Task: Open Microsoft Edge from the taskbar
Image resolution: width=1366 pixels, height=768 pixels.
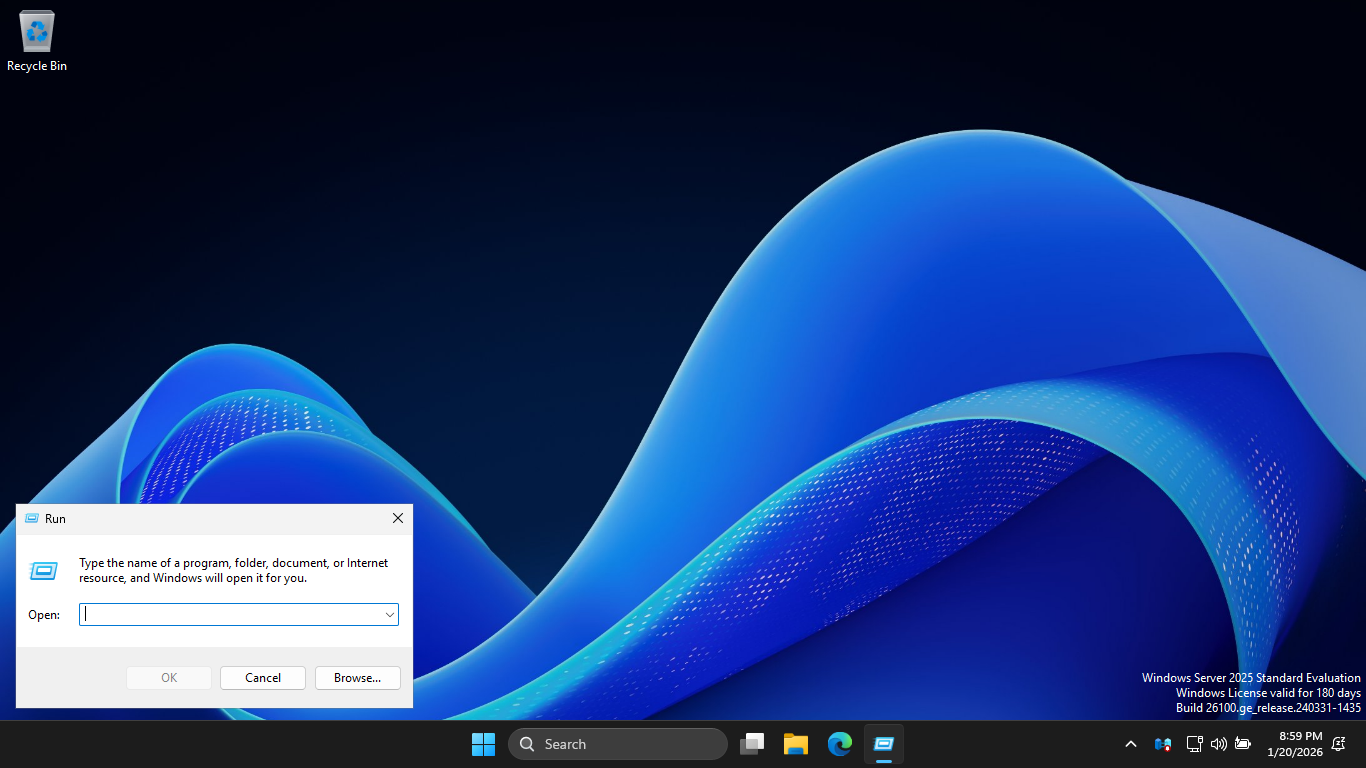Action: coord(840,744)
